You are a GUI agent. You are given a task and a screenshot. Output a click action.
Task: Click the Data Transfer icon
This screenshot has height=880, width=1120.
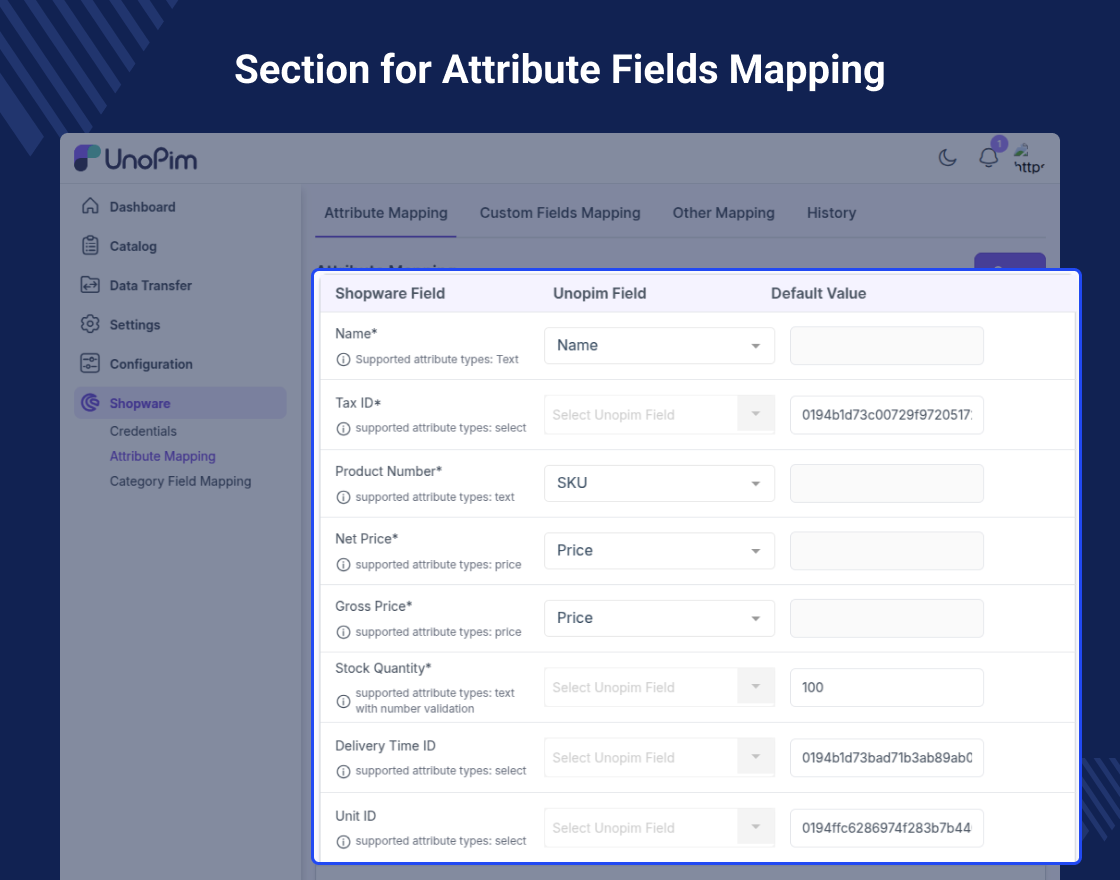tap(90, 285)
